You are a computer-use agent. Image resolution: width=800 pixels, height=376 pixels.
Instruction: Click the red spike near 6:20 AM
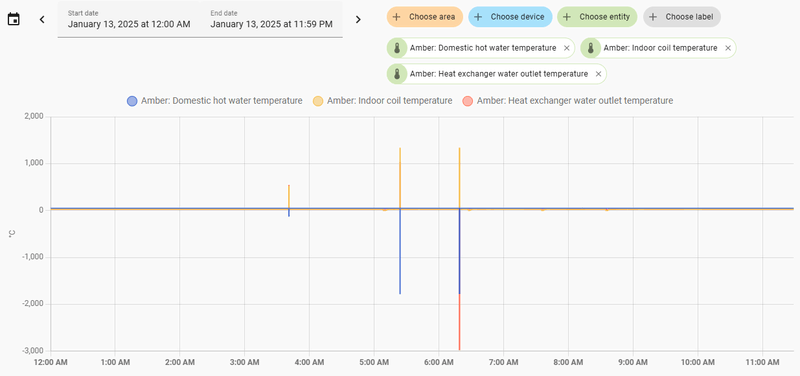click(460, 322)
